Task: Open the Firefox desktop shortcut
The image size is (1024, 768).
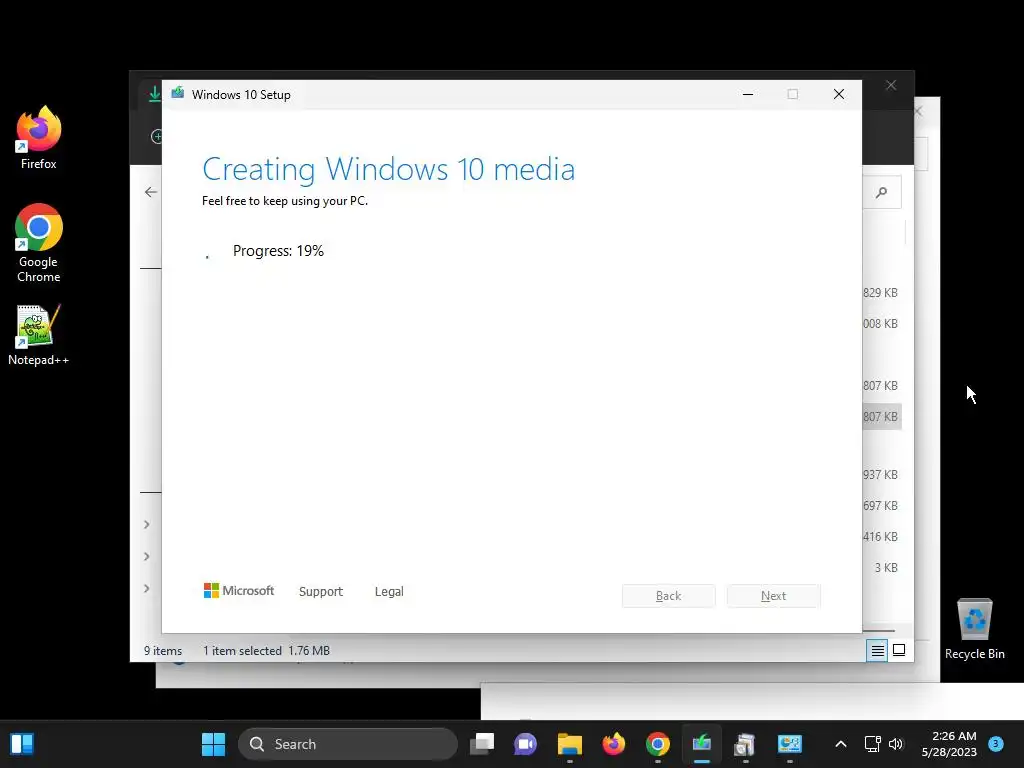Action: coord(39,138)
